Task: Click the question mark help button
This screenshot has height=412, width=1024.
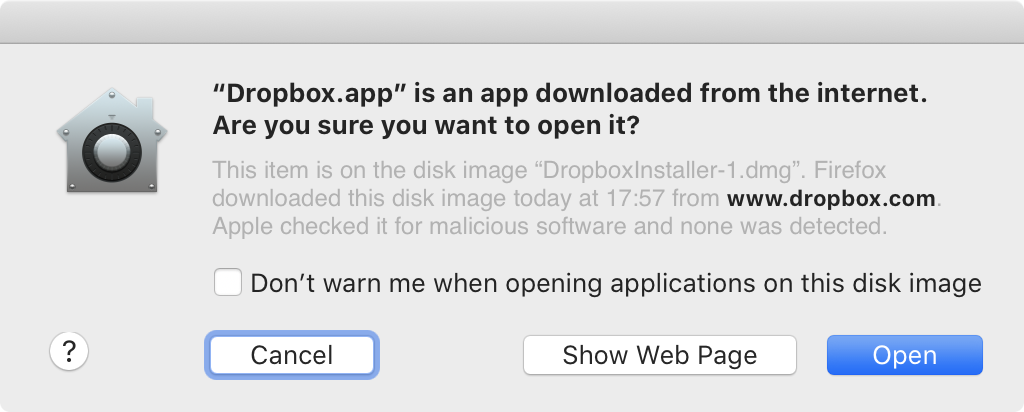Action: 69,351
